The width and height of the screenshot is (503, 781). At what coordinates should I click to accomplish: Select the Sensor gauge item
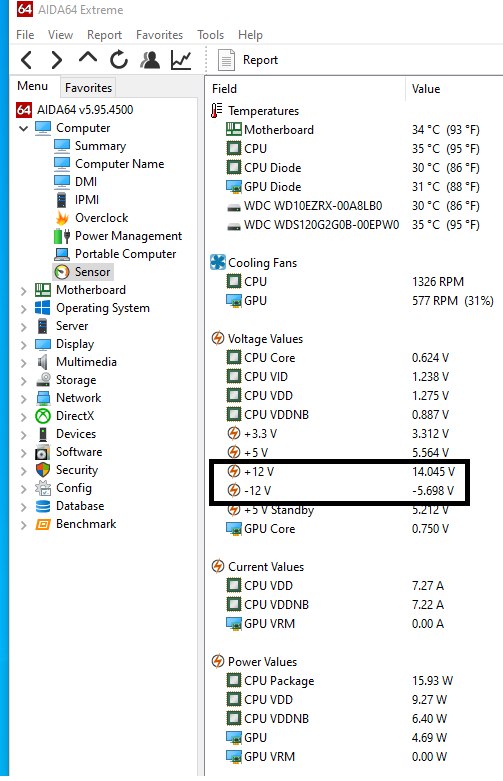click(83, 272)
